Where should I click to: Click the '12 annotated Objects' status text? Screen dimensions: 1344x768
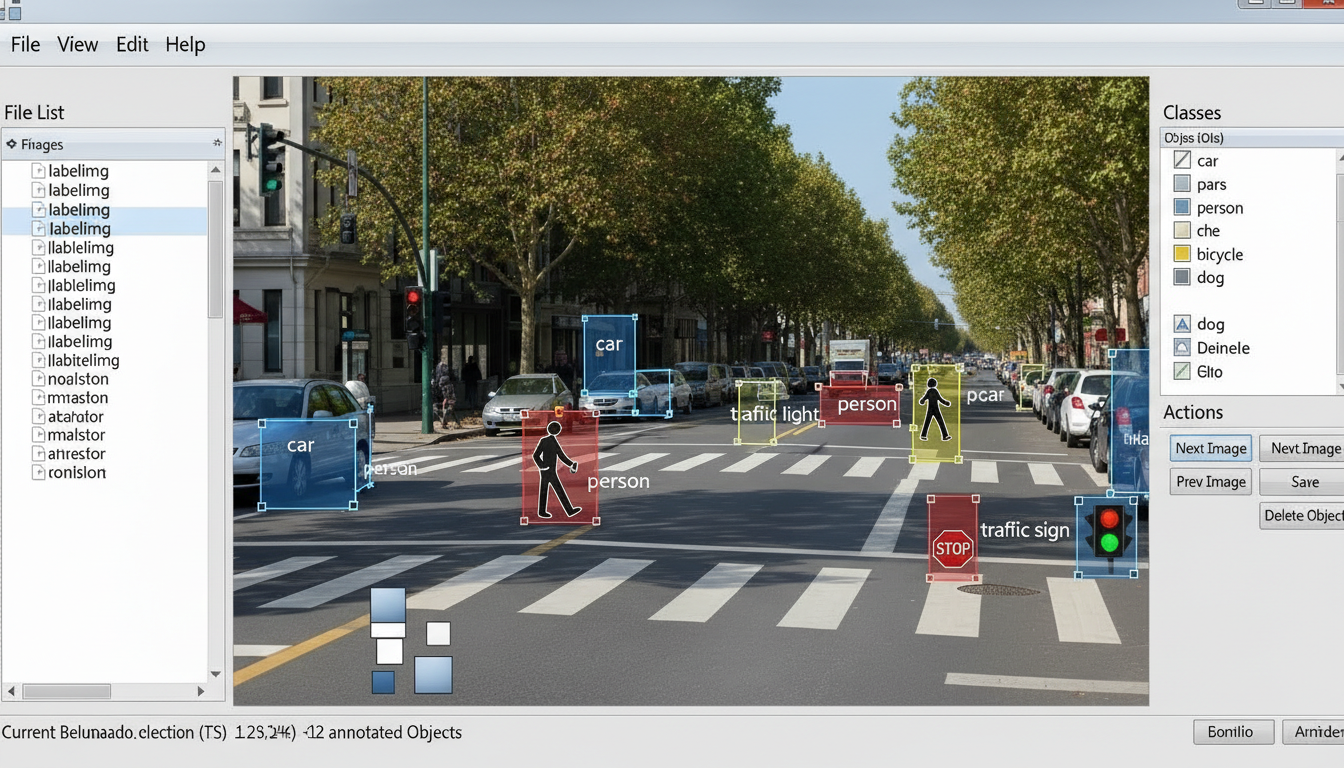(384, 733)
